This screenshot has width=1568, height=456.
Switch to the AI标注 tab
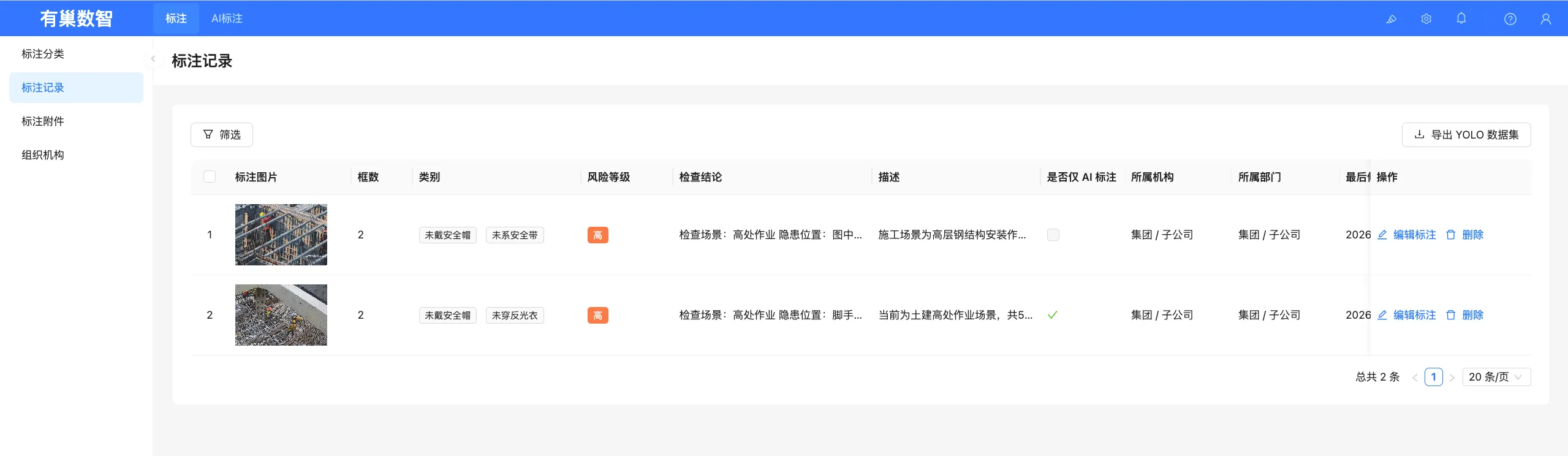click(x=227, y=18)
